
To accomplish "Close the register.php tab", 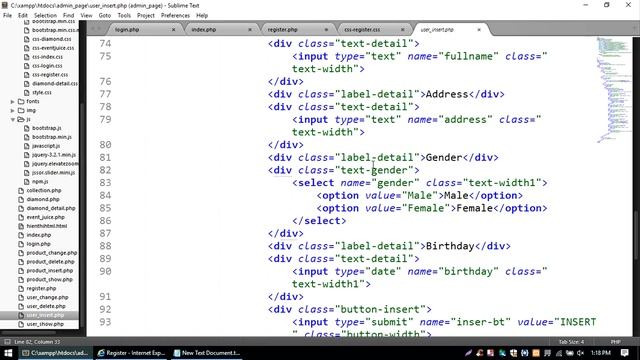I will click(x=326, y=30).
